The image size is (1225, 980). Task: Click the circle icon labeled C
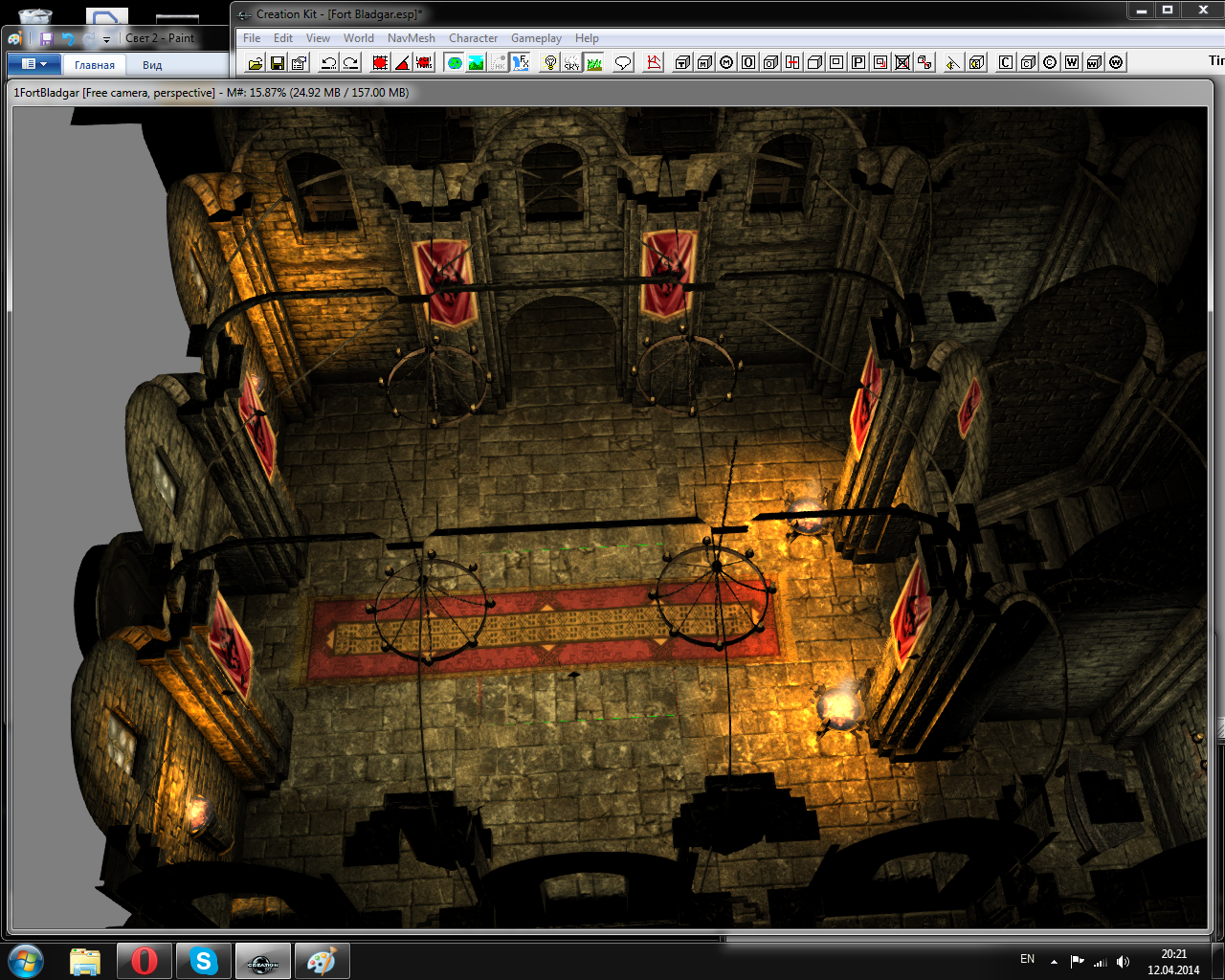[1050, 62]
